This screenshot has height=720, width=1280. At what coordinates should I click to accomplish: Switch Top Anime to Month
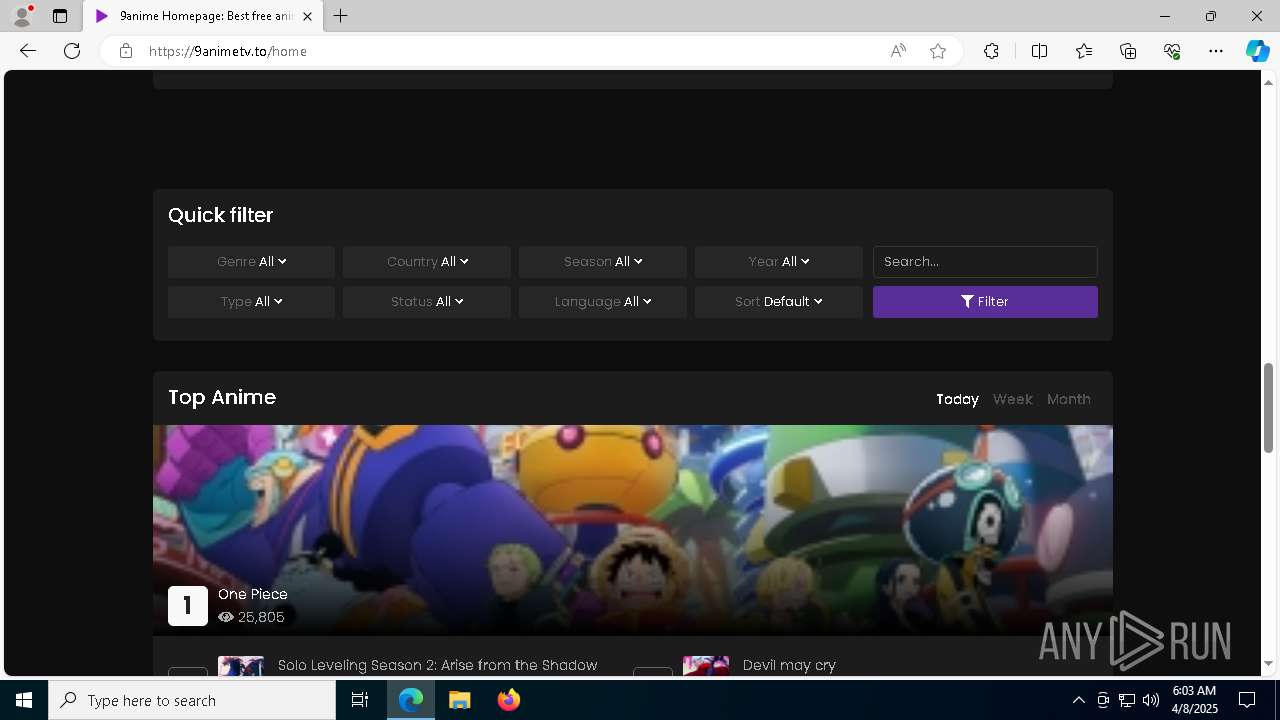point(1068,399)
